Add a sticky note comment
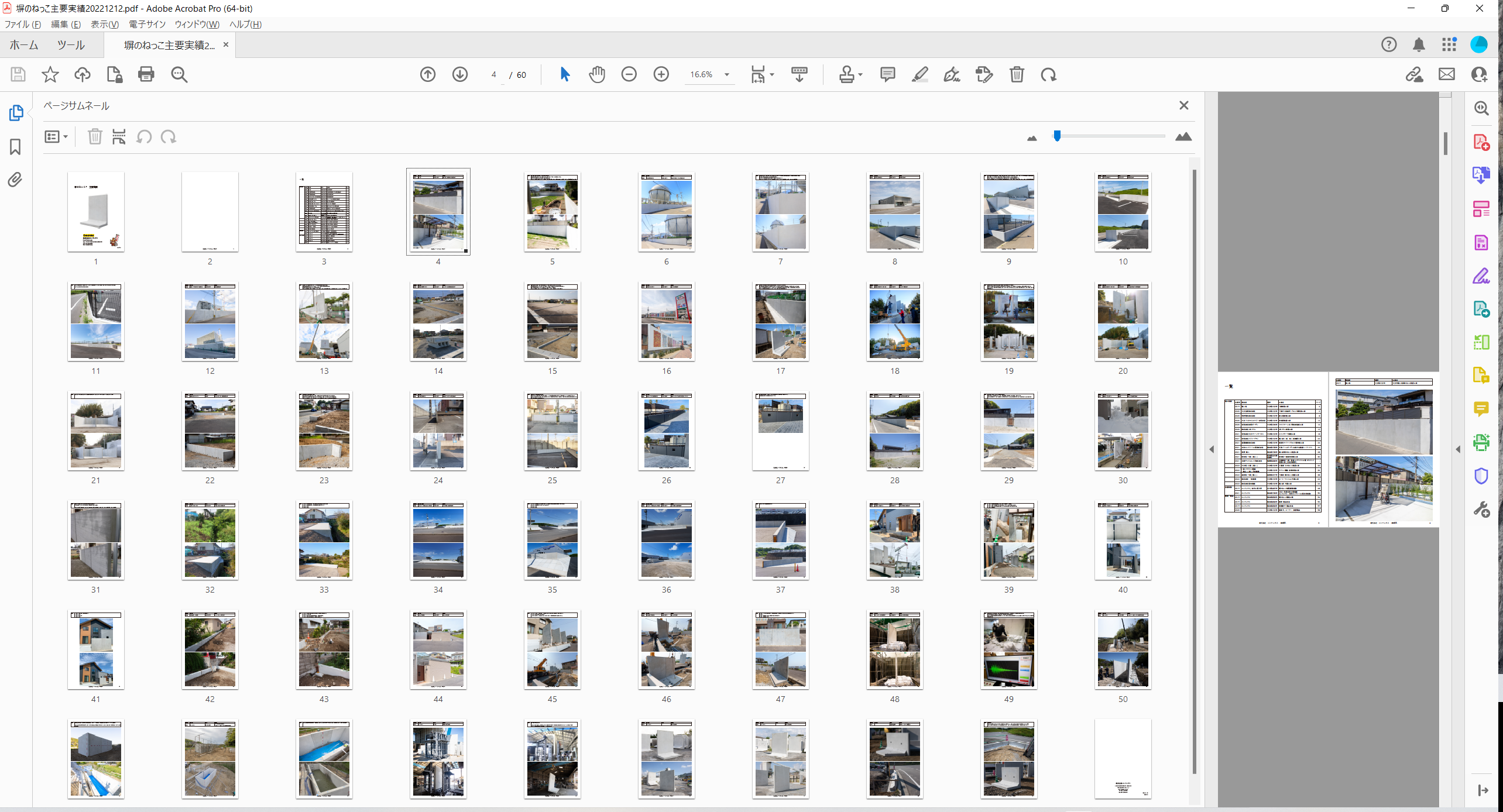Screen dimensions: 1503x812 coord(887,74)
